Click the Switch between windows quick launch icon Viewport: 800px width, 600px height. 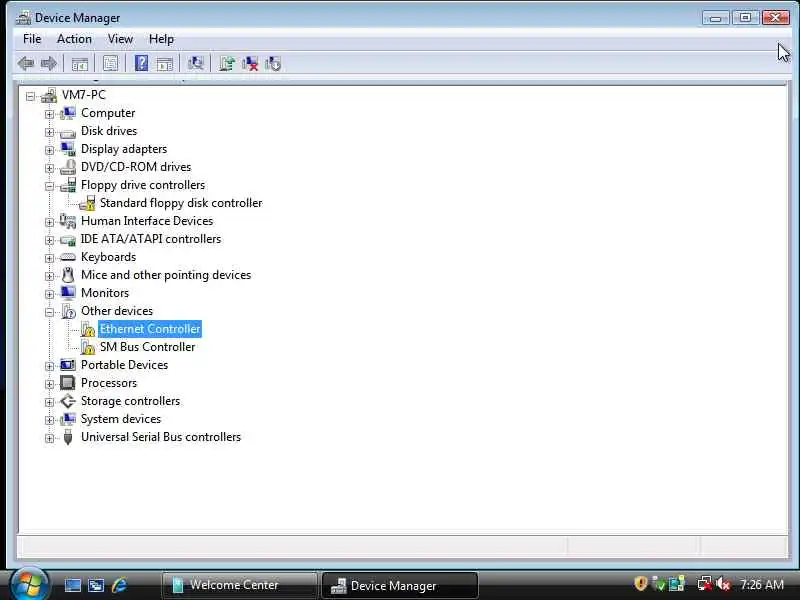(96, 585)
